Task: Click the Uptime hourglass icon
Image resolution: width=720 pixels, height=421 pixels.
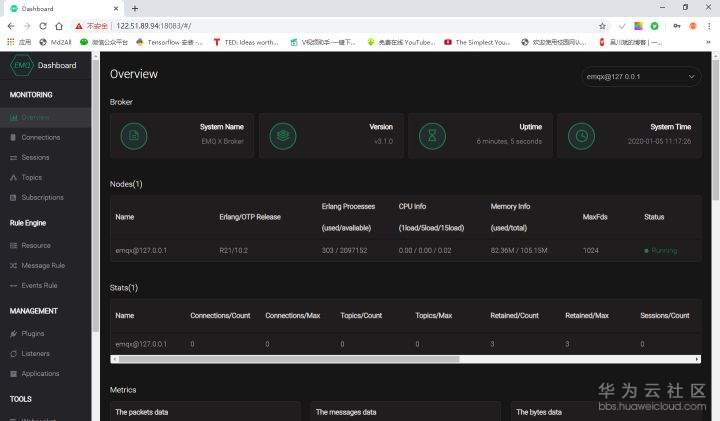Action: point(432,136)
